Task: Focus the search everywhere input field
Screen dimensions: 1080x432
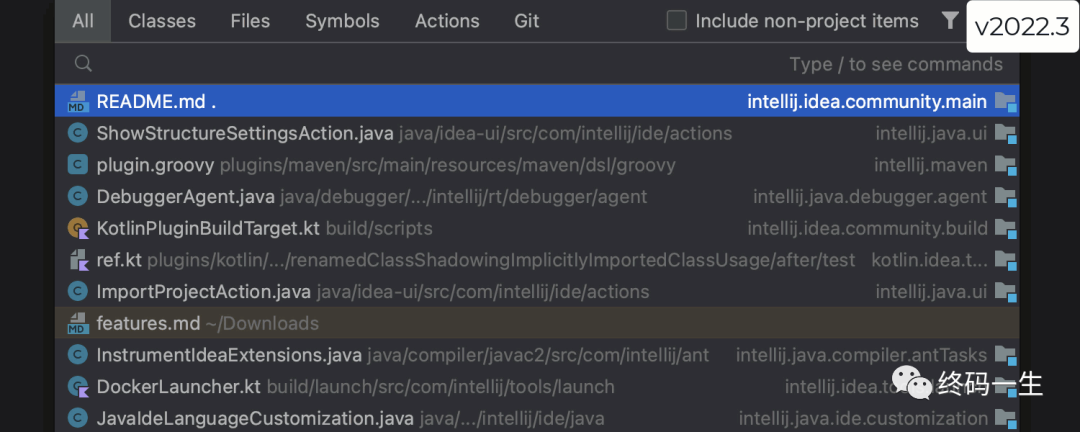Action: pyautogui.click(x=537, y=64)
